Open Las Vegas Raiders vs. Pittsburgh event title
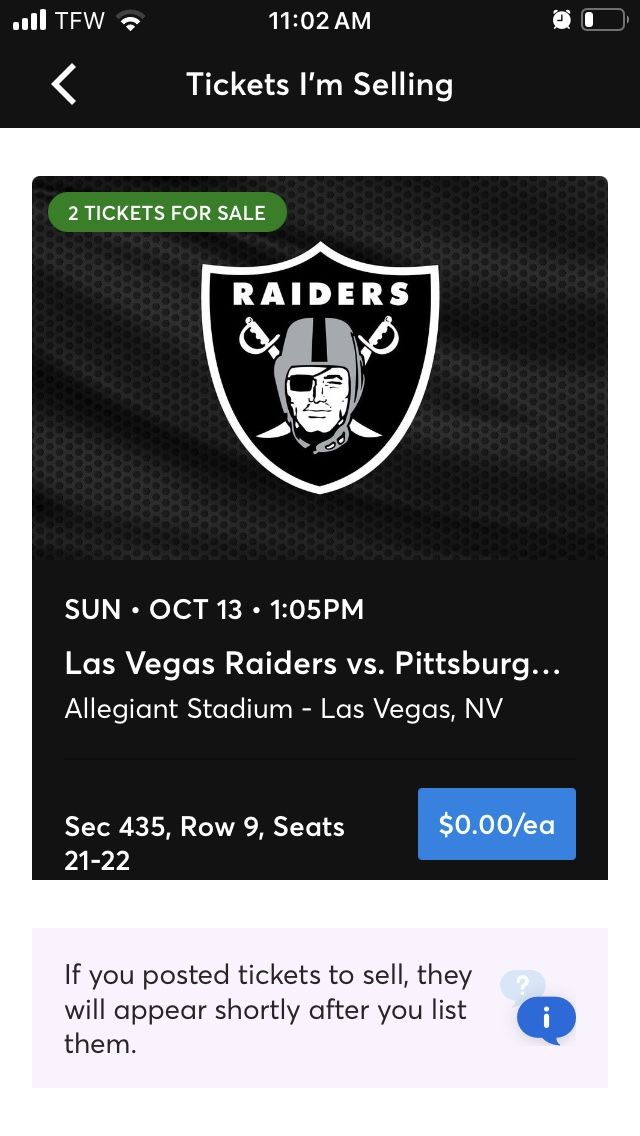This screenshot has height=1136, width=640. click(313, 663)
